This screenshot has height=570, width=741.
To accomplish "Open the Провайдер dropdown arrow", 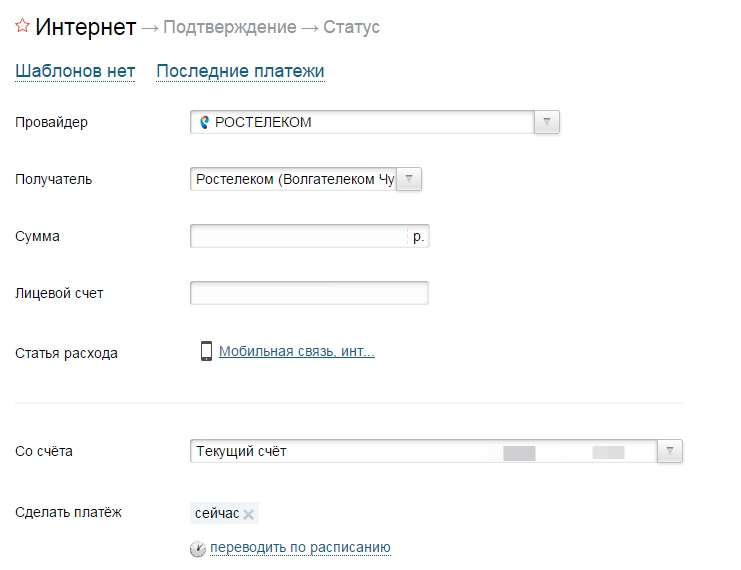I will (x=546, y=122).
